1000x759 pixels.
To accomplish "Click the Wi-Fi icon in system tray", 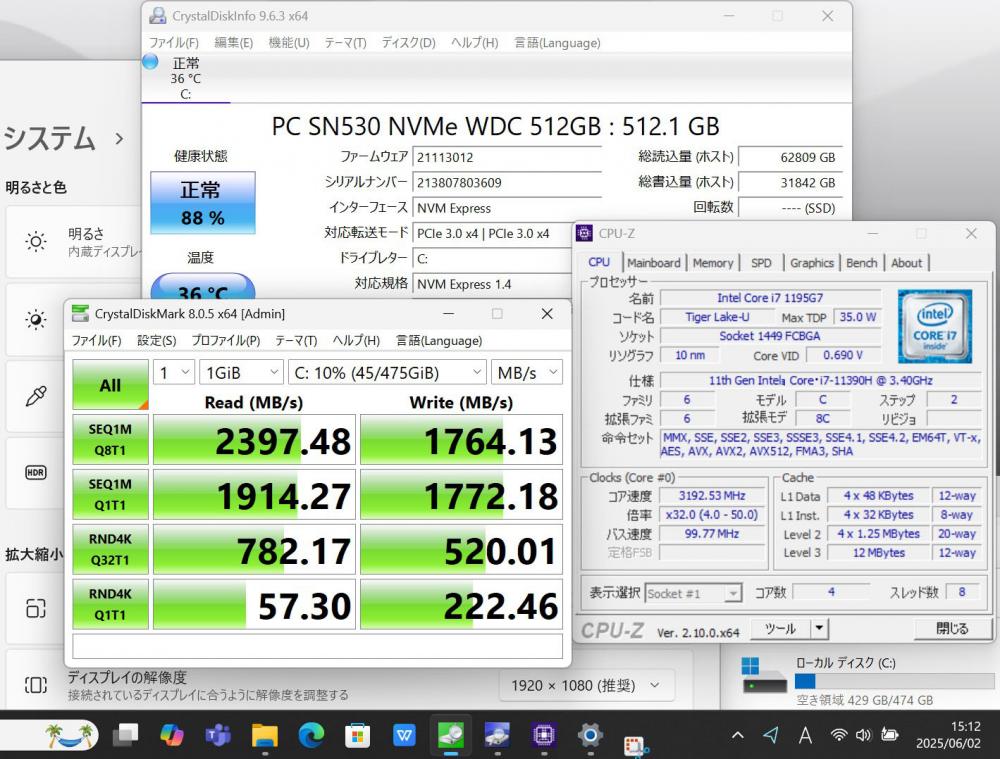I will pos(839,735).
